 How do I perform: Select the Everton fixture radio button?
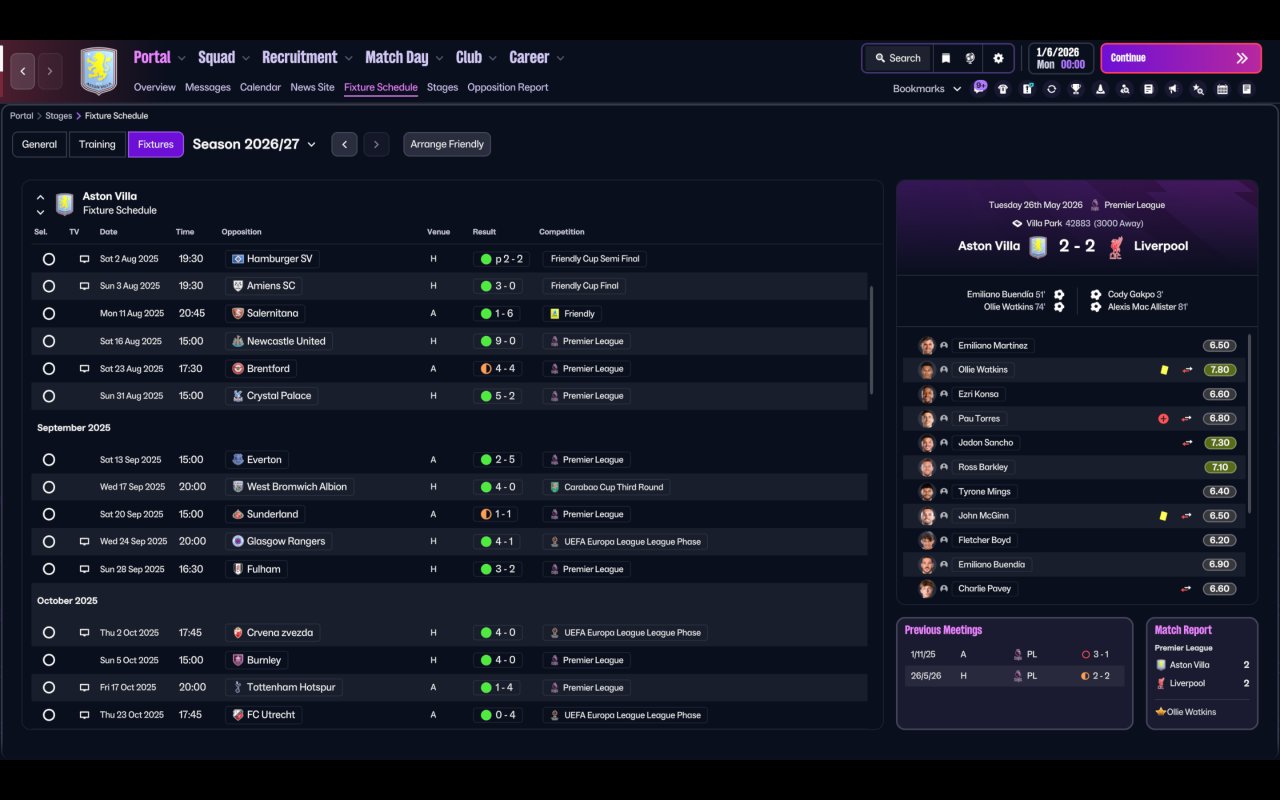pos(49,460)
